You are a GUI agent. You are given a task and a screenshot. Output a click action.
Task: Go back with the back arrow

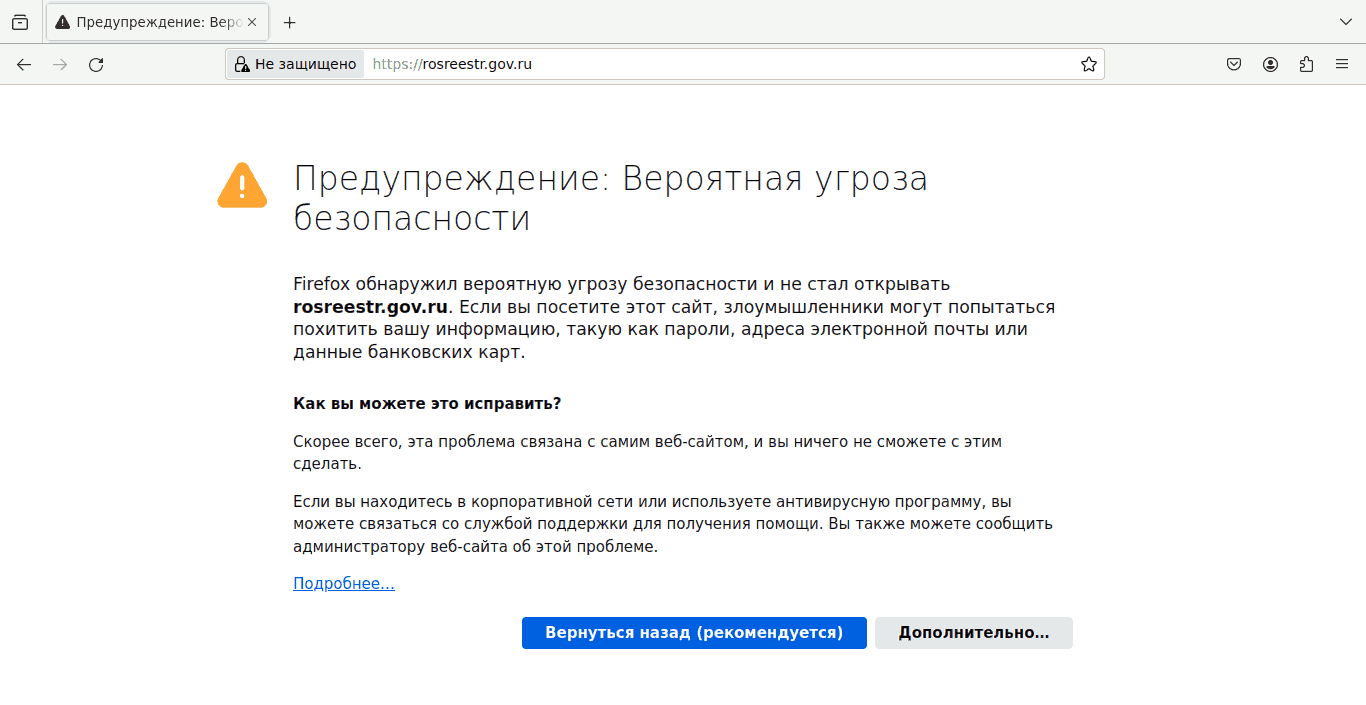(24, 64)
